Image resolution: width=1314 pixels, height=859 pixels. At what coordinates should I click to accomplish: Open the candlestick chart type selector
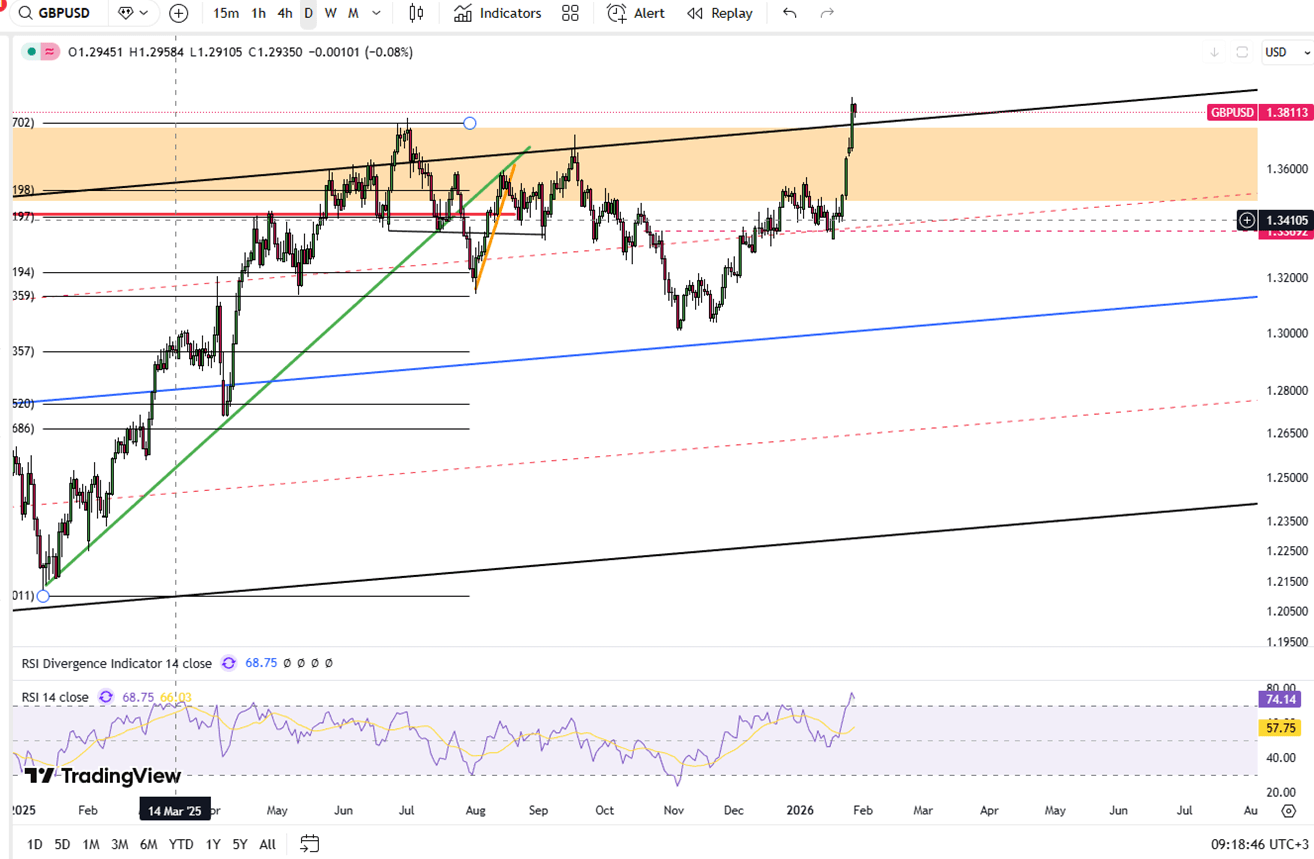click(416, 13)
